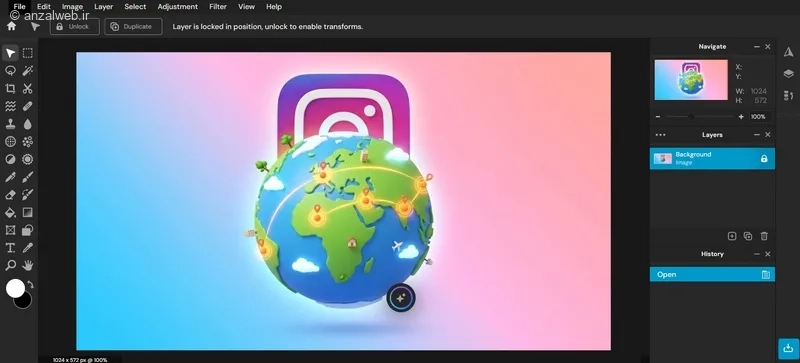This screenshot has height=363, width=800.
Task: Open the Adjustment menu
Action: tap(178, 7)
